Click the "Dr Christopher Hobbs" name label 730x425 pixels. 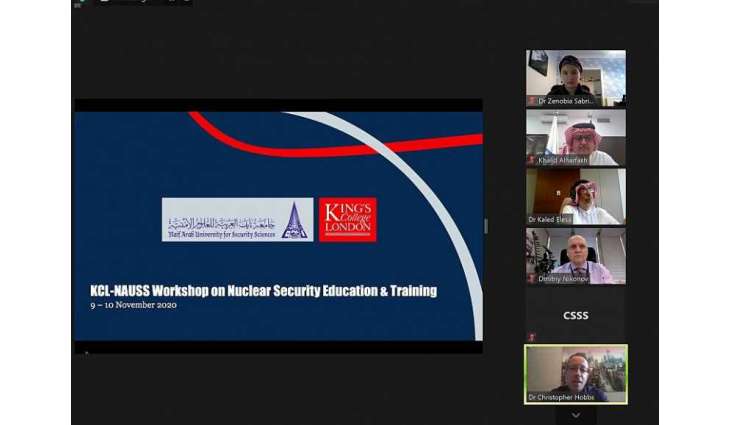561,398
